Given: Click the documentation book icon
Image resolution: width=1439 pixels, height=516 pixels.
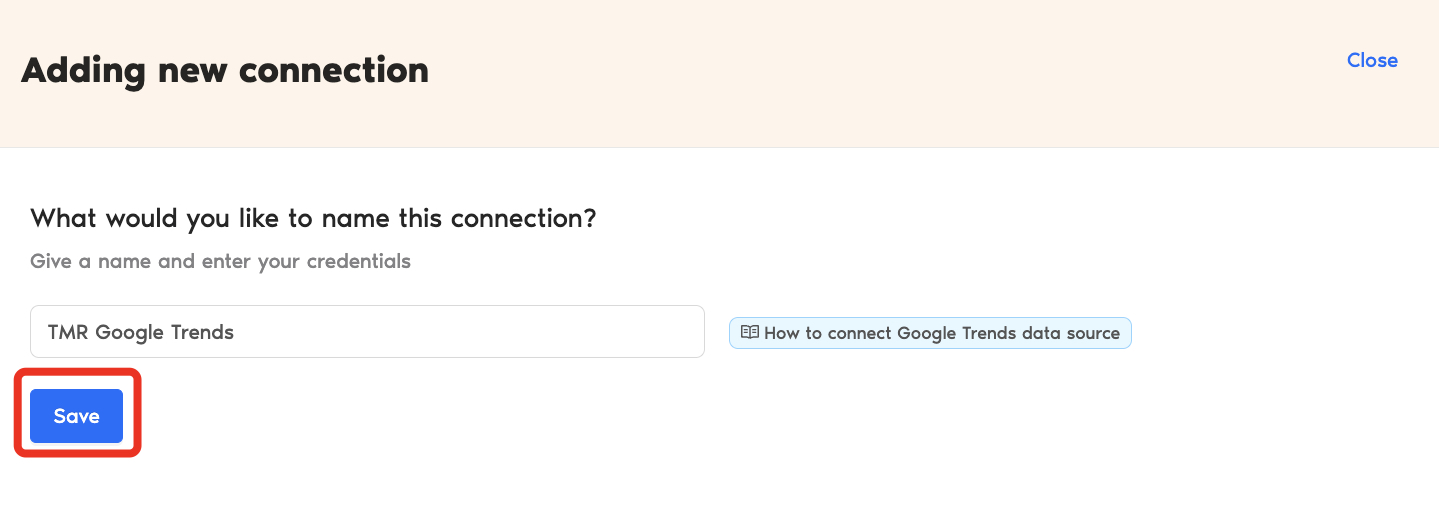Looking at the screenshot, I should [749, 333].
